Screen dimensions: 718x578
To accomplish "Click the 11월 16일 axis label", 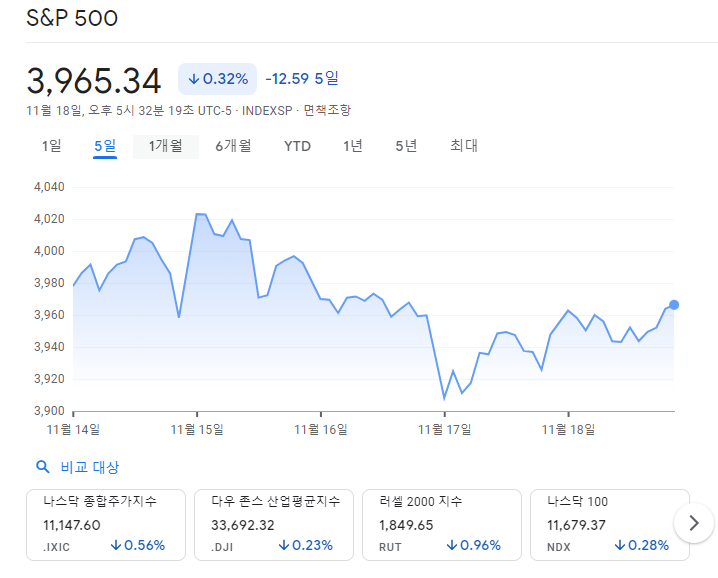I will (321, 430).
